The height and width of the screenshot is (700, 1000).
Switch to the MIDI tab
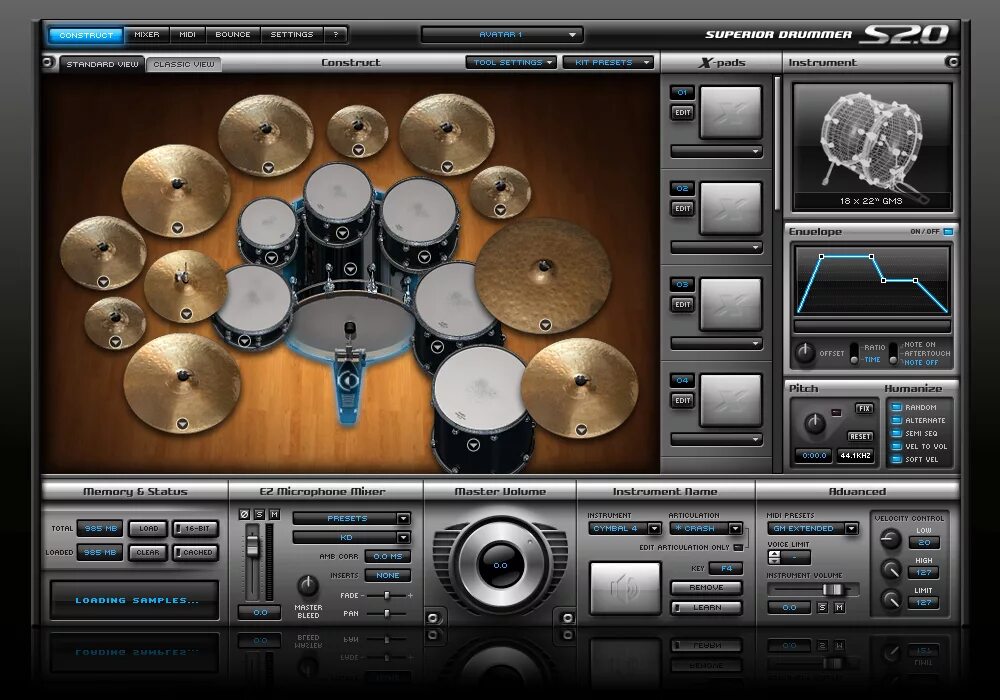coord(188,34)
